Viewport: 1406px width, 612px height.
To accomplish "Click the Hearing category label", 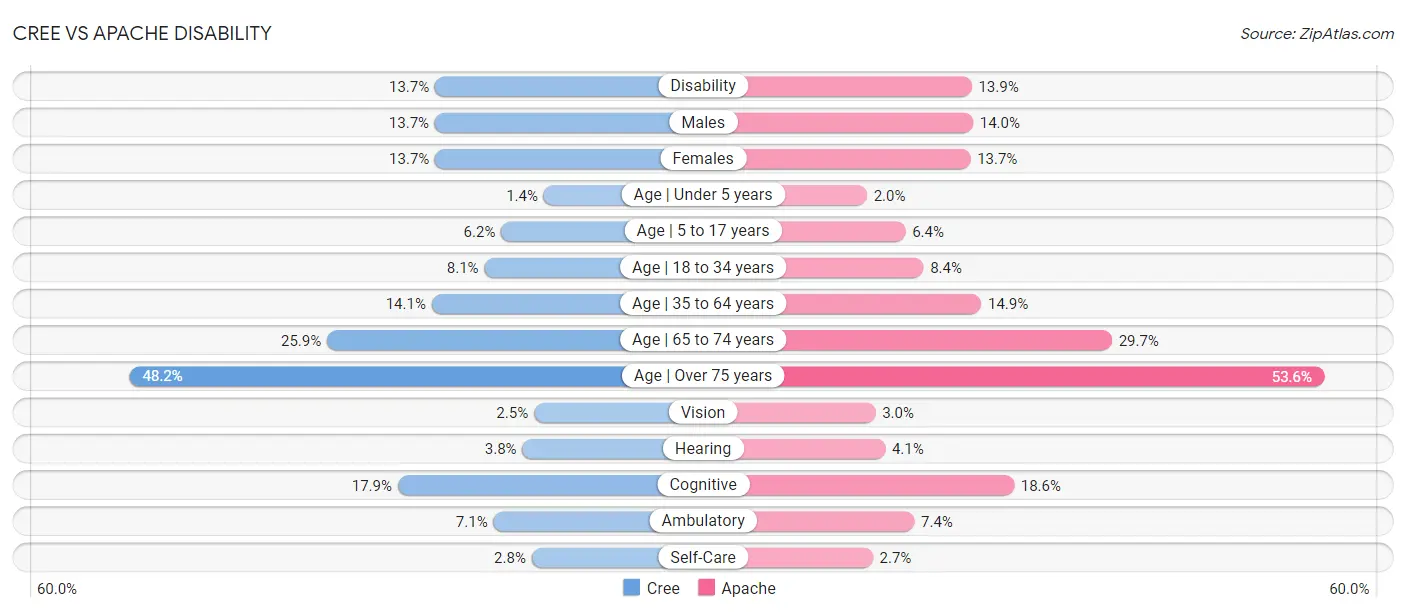I will (x=703, y=449).
